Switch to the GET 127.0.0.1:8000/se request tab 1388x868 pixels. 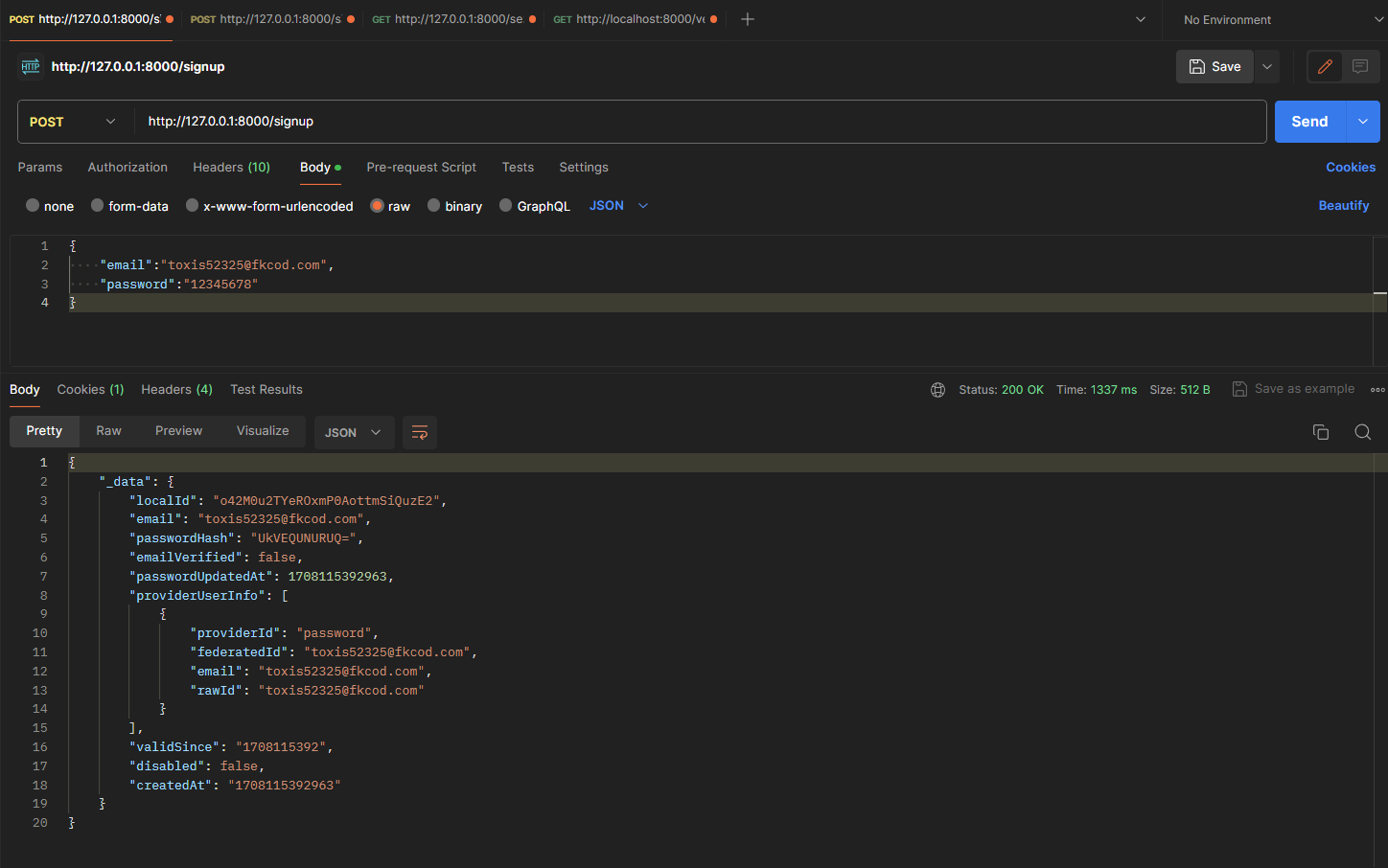pyautogui.click(x=453, y=19)
